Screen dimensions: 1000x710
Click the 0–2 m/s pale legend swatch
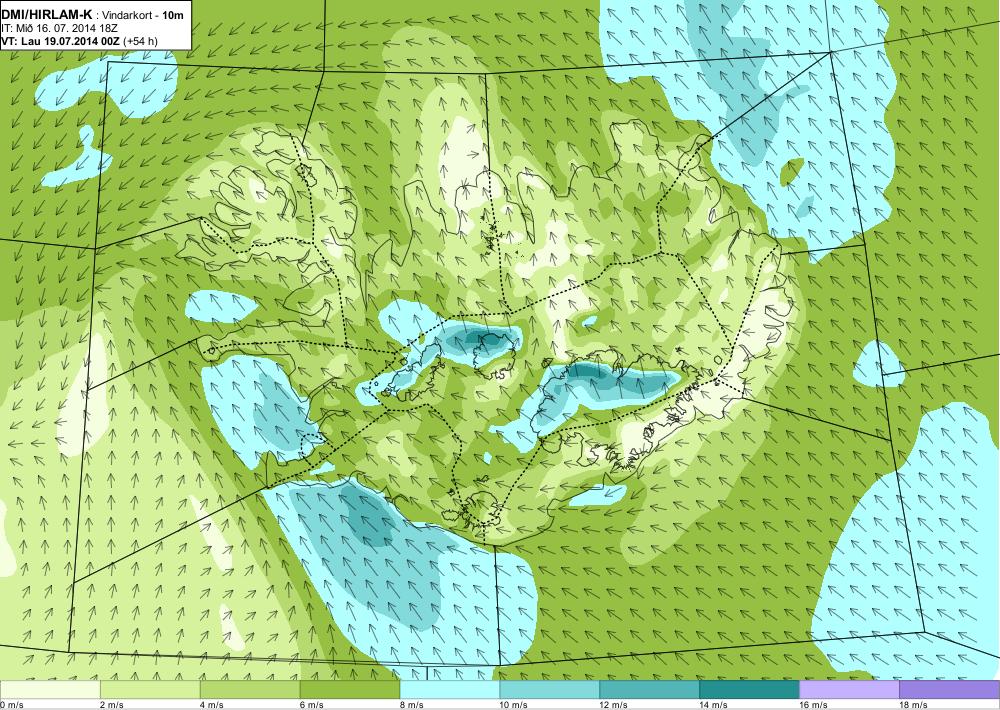[50, 690]
